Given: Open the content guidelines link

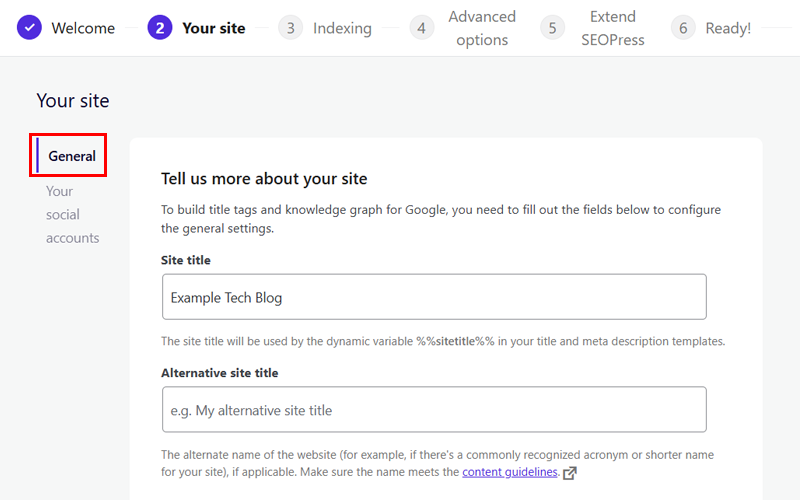Looking at the screenshot, I should (x=510, y=472).
